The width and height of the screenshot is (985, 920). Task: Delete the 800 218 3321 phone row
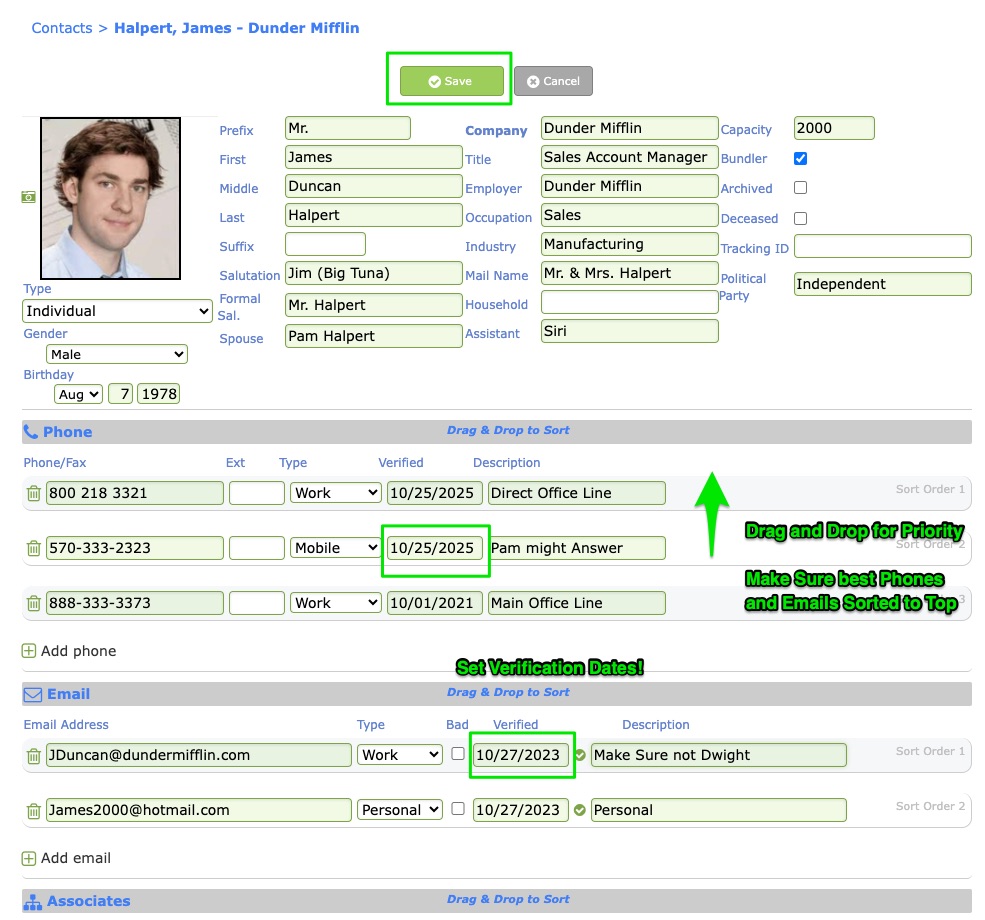coord(34,493)
